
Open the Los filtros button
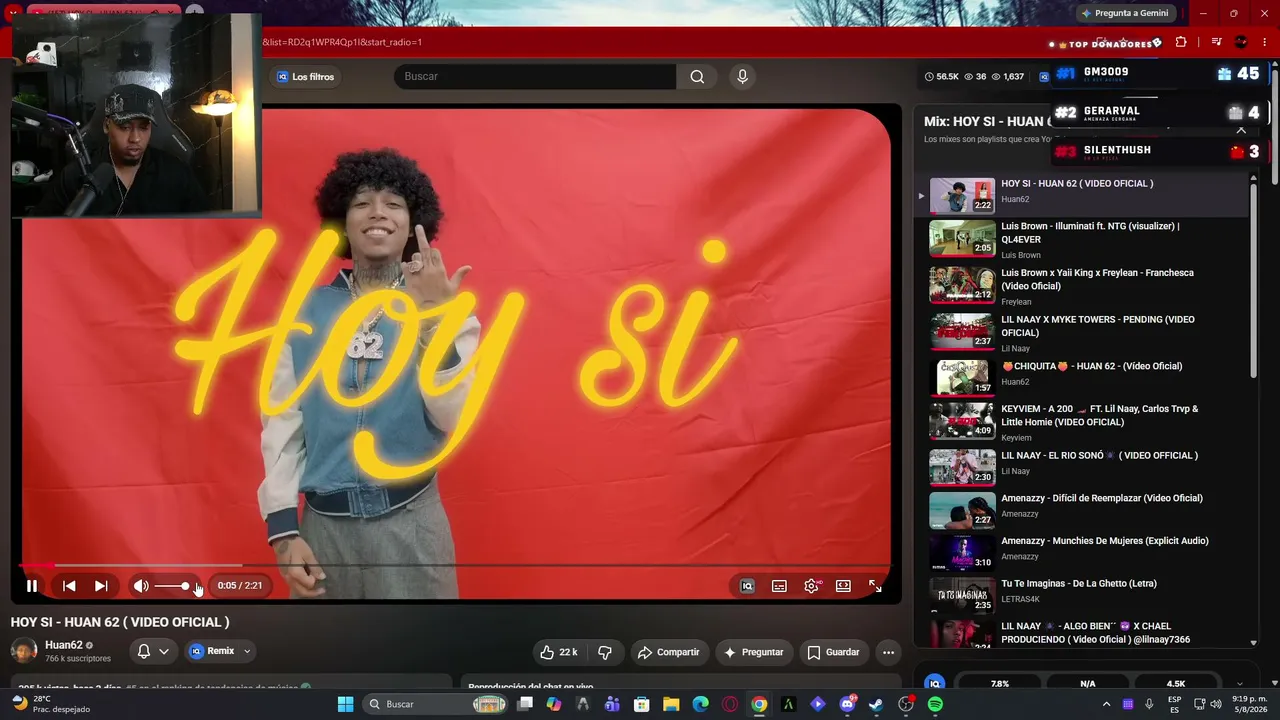306,77
